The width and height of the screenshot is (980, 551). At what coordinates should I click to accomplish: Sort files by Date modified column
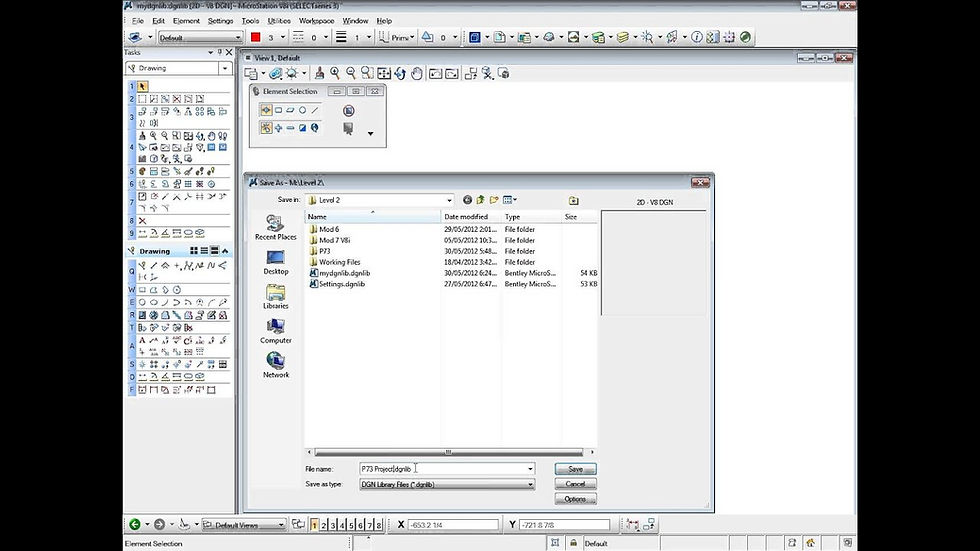pos(471,217)
